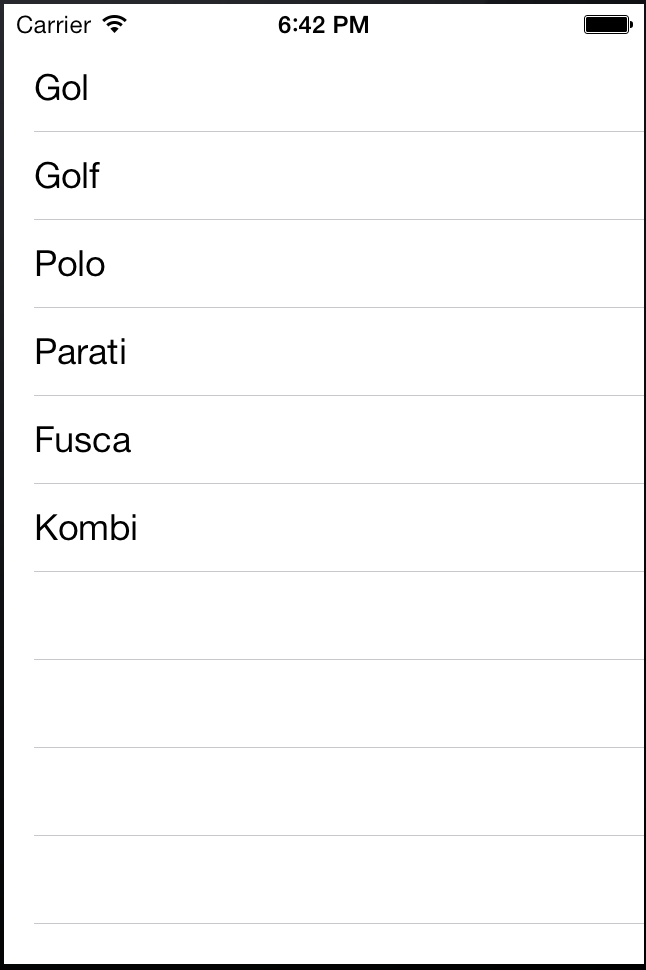
Task: Tap the Fusca row
Action: [323, 440]
